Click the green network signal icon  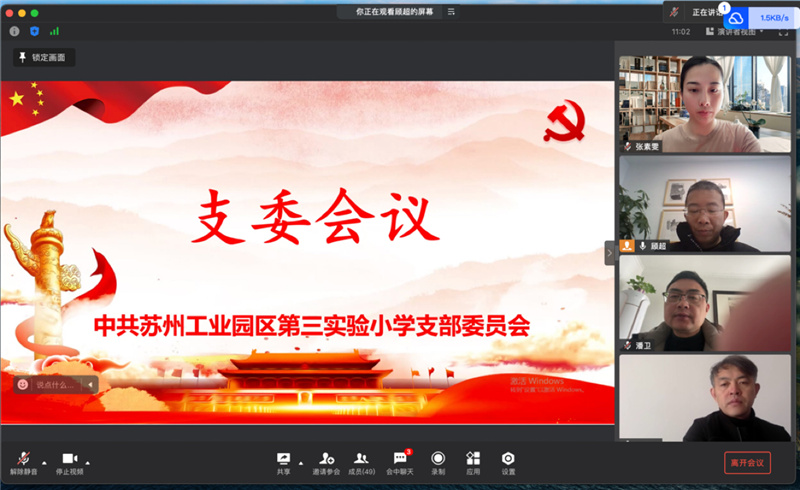(x=54, y=31)
